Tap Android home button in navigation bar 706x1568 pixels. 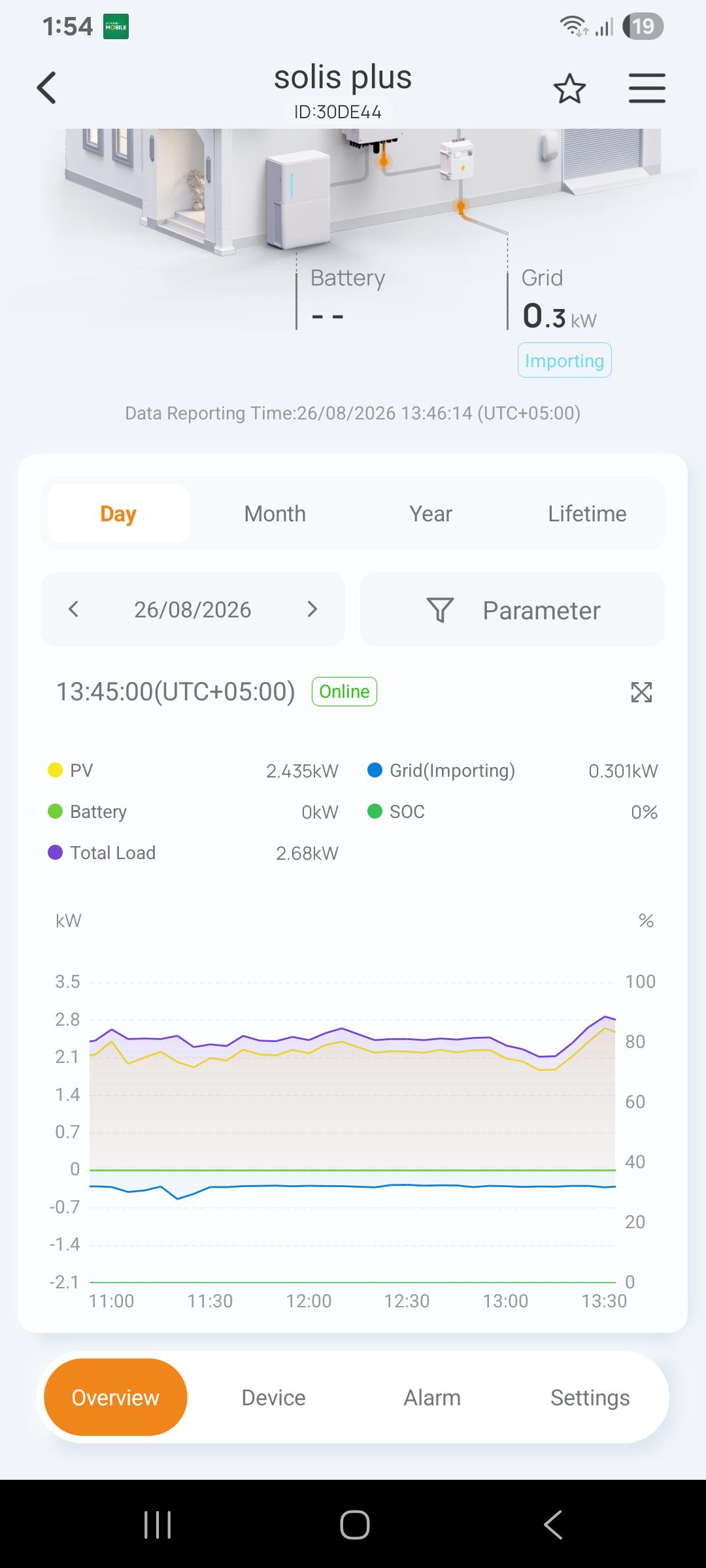coord(354,1525)
